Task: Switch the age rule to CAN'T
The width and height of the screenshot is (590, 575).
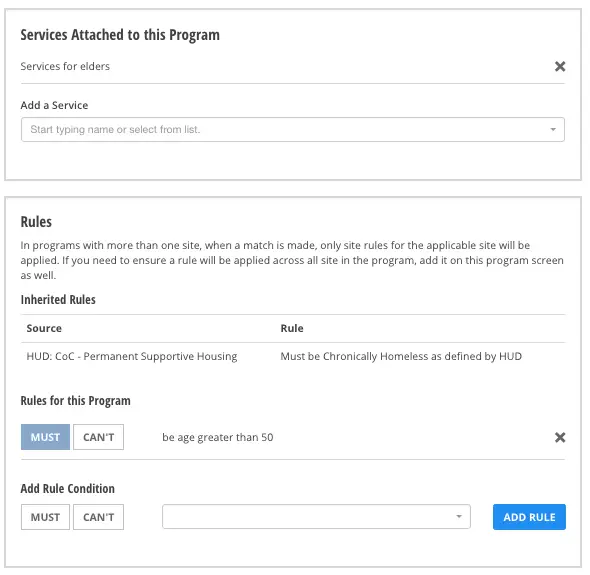Action: pyautogui.click(x=98, y=437)
